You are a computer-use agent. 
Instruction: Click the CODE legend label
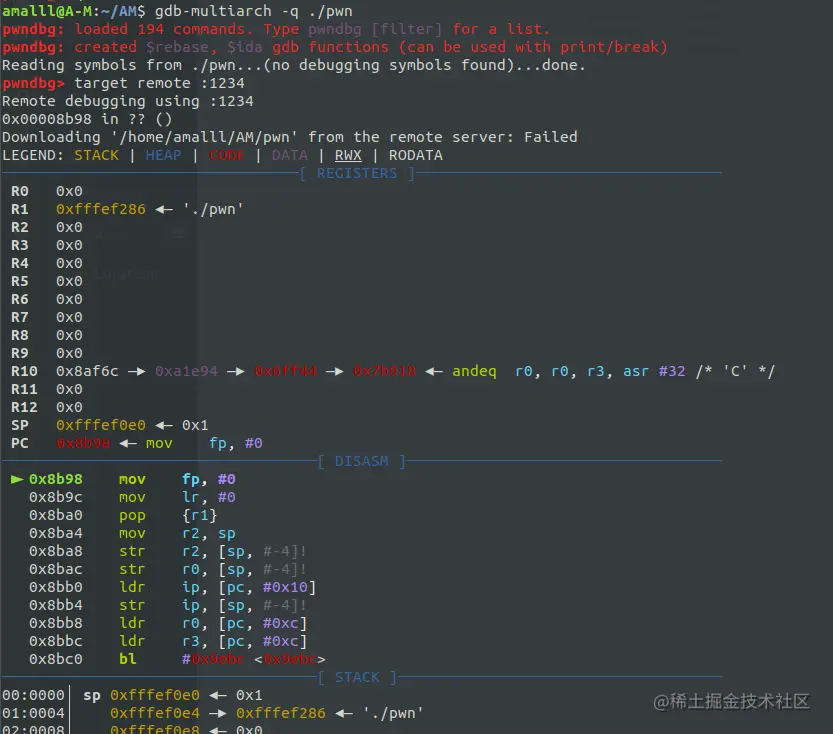click(x=226, y=155)
